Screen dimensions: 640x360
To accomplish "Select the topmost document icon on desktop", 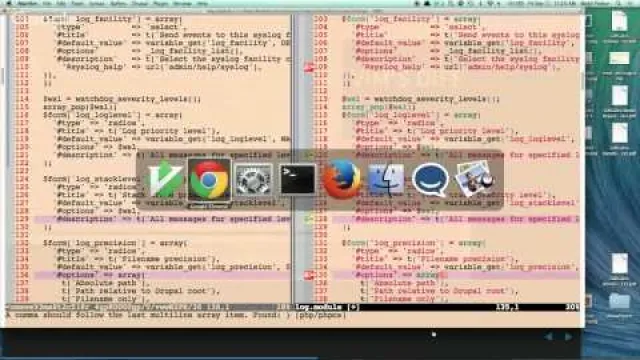I will tap(619, 22).
